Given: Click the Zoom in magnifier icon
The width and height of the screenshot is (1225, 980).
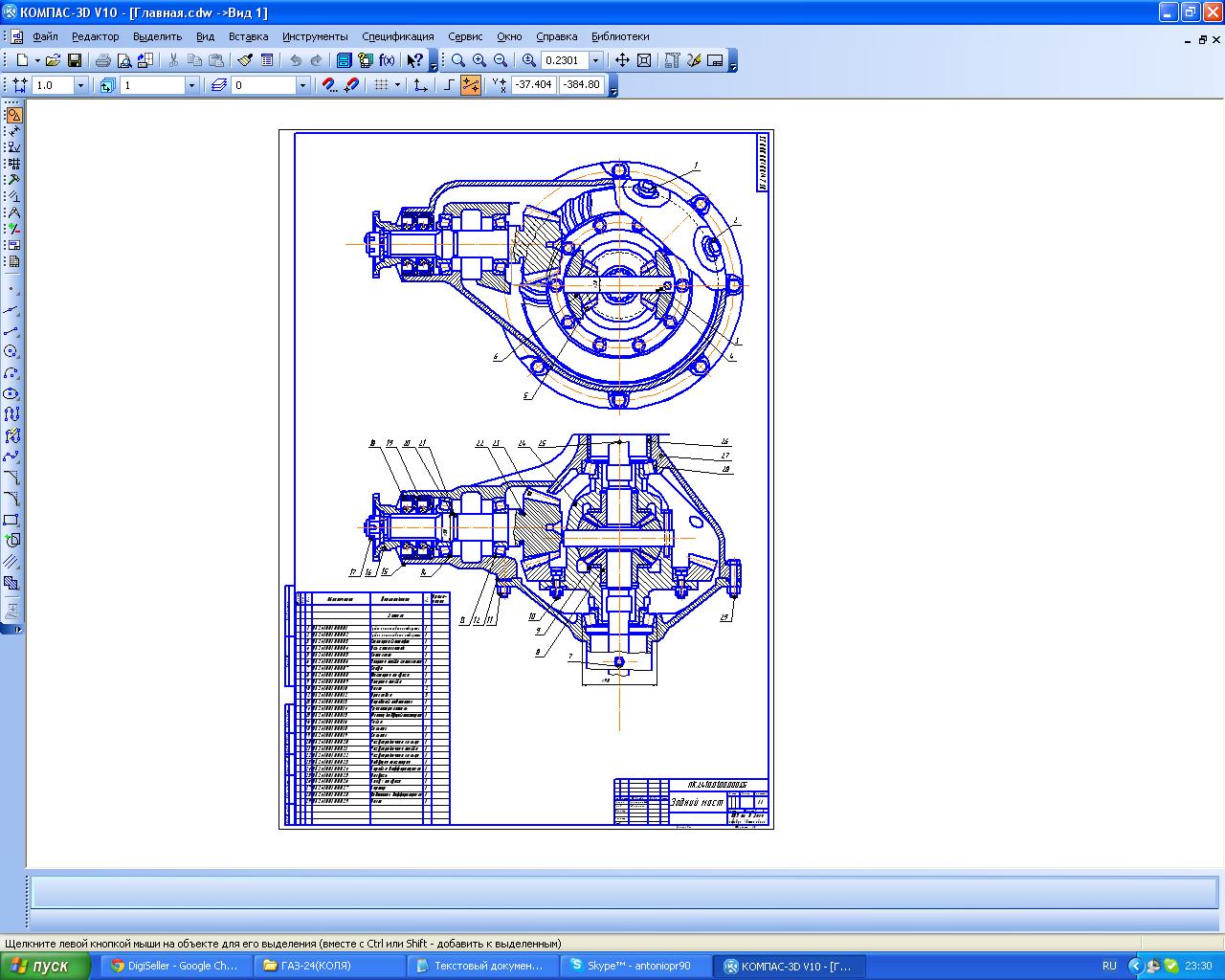Looking at the screenshot, I should point(479,60).
